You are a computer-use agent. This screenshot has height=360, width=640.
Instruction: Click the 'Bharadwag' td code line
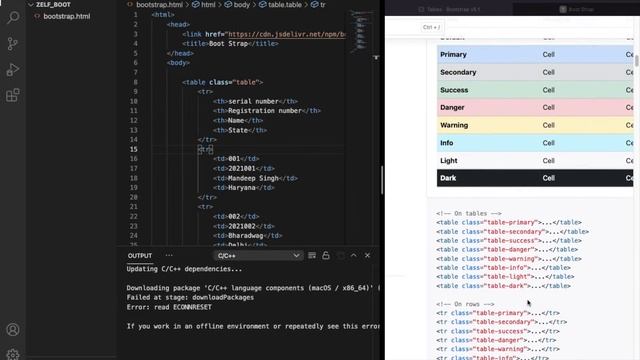(247, 236)
